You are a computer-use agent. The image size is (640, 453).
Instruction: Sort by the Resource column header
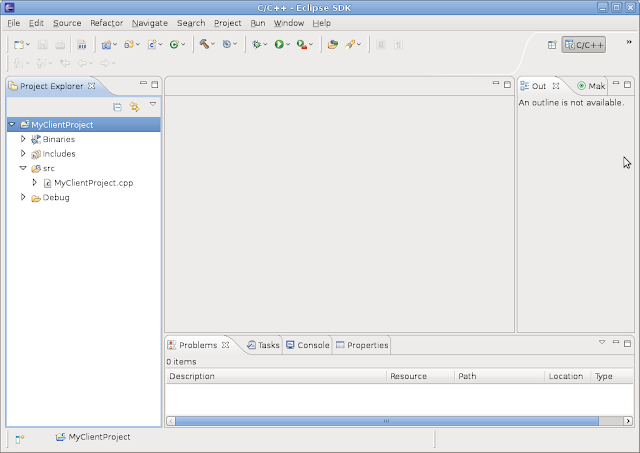[x=420, y=376]
